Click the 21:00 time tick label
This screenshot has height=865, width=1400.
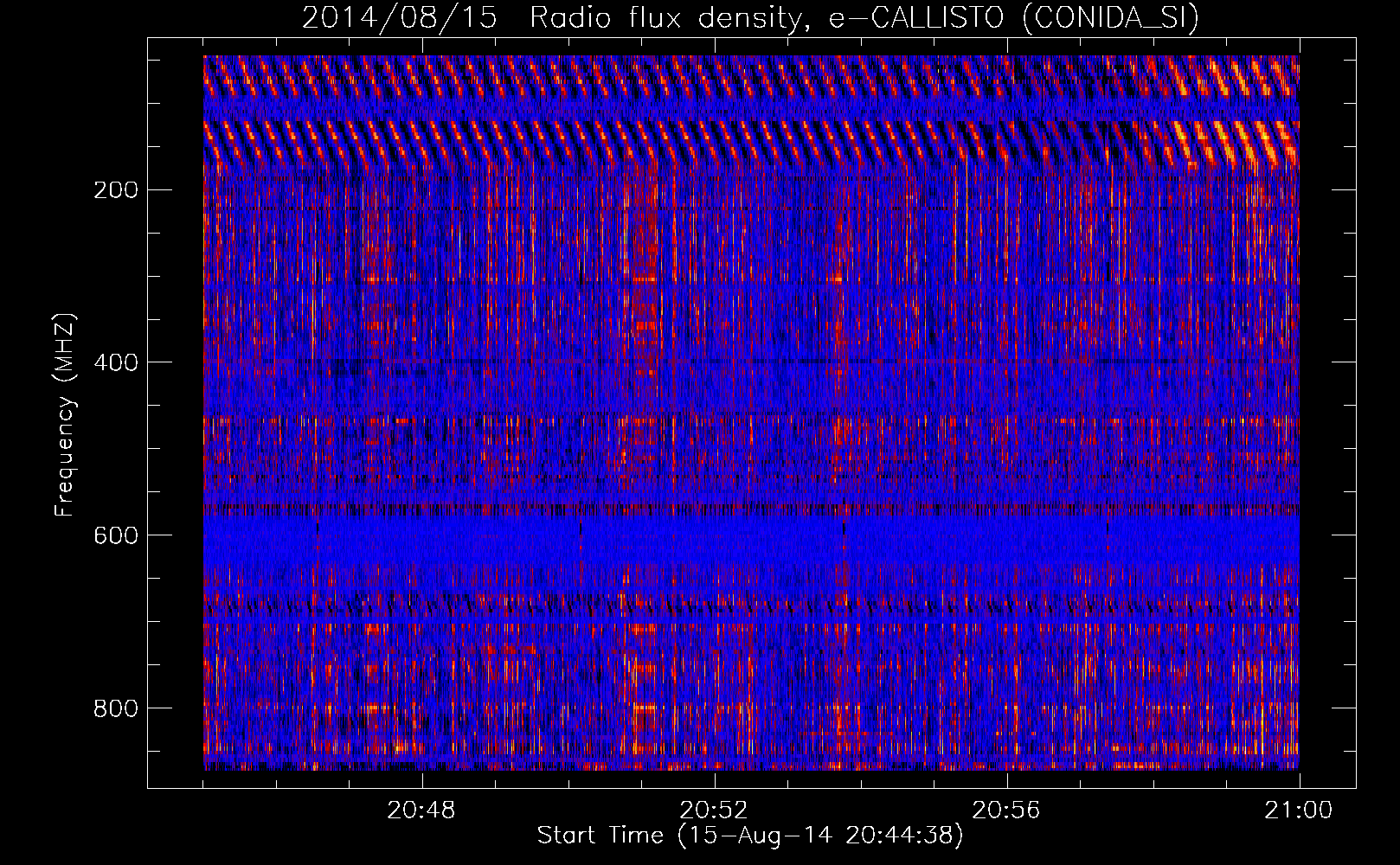click(1299, 811)
